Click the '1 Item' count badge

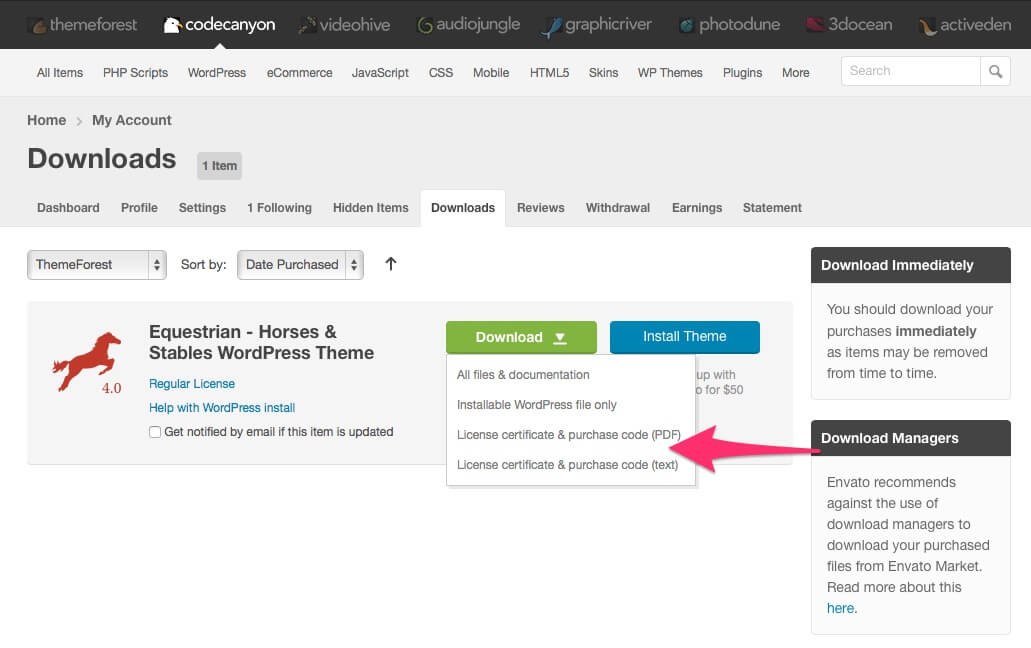(x=220, y=166)
